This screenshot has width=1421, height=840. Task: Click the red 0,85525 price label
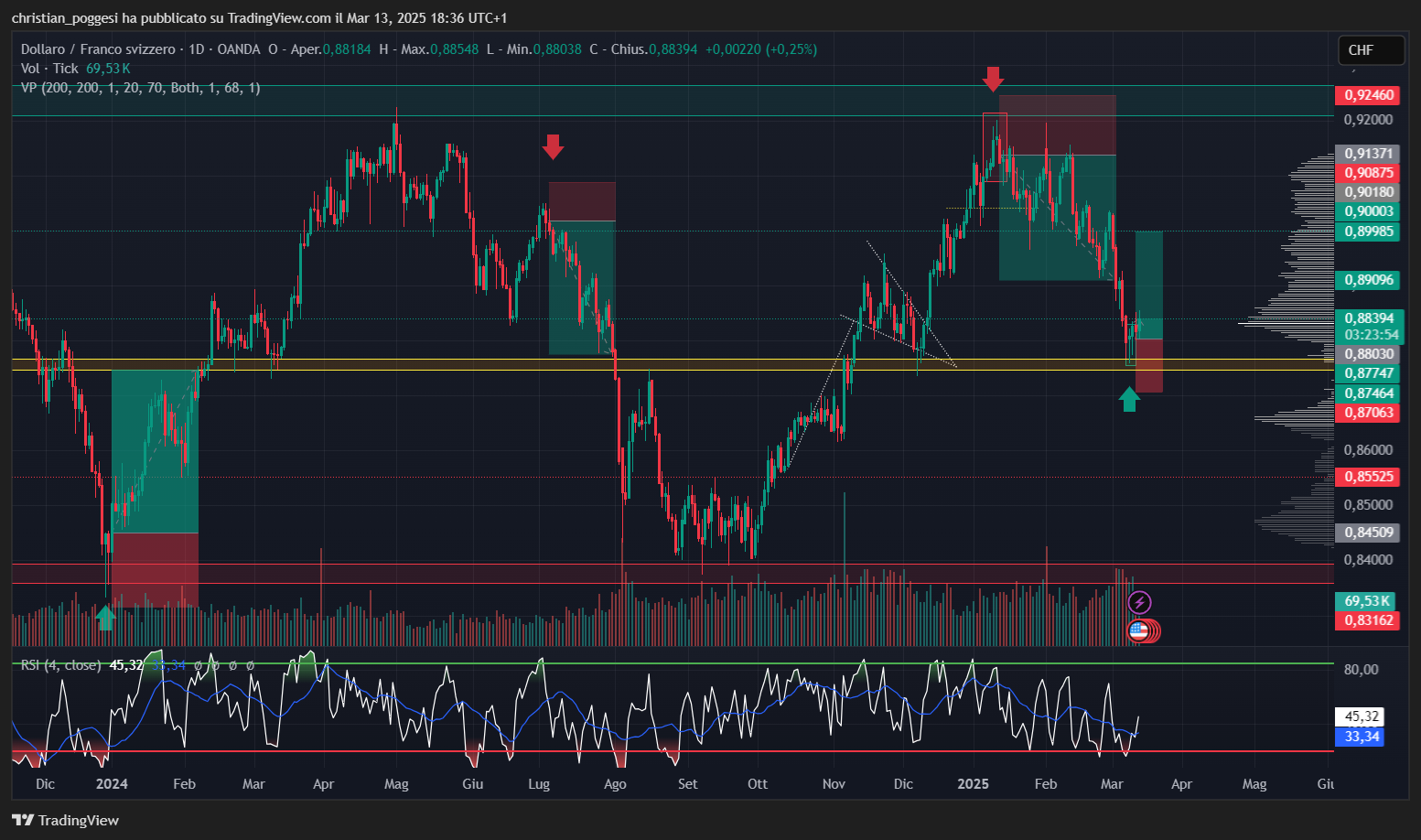1369,477
